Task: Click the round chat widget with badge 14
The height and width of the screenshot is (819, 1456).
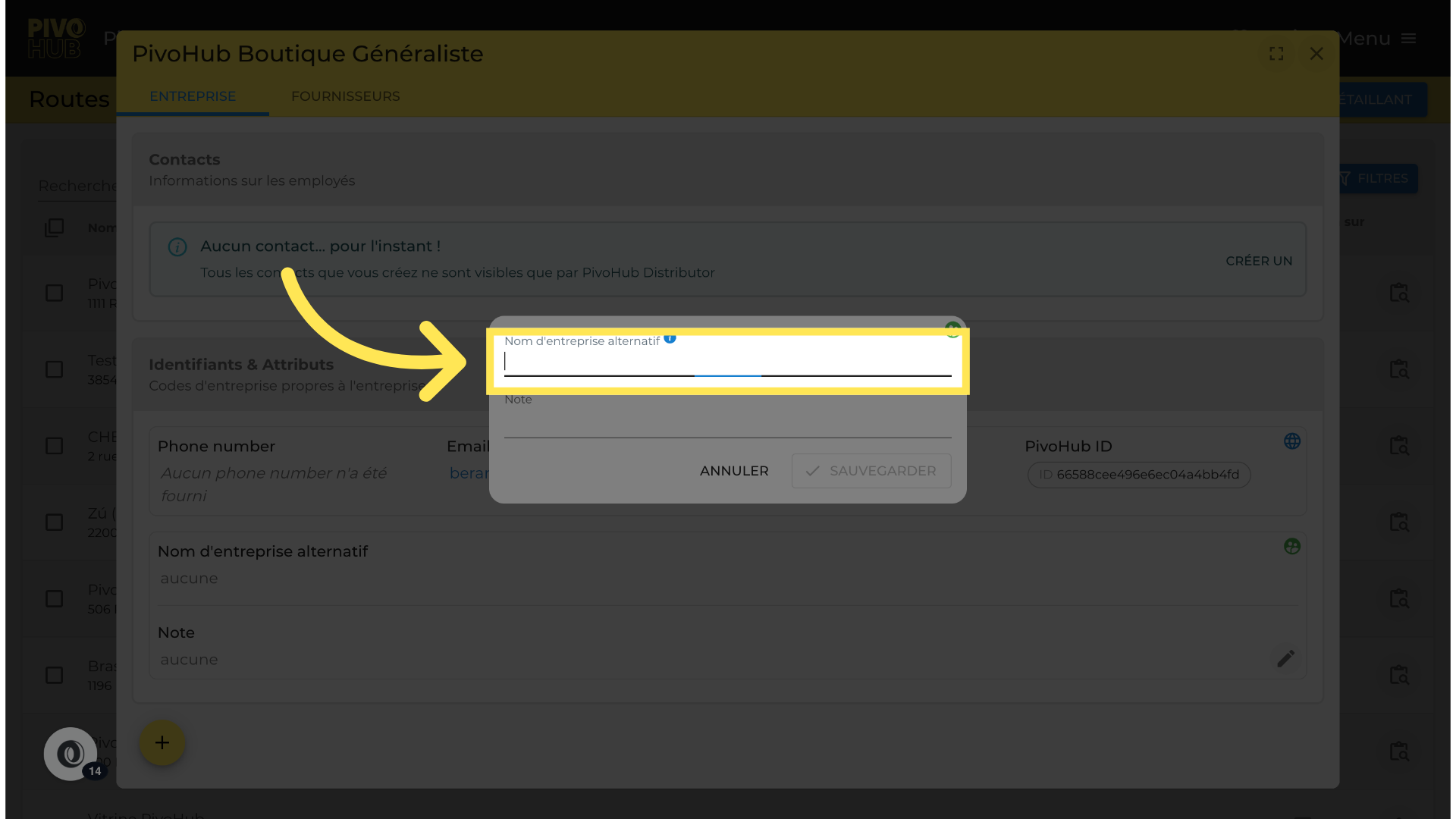Action: coord(71,754)
